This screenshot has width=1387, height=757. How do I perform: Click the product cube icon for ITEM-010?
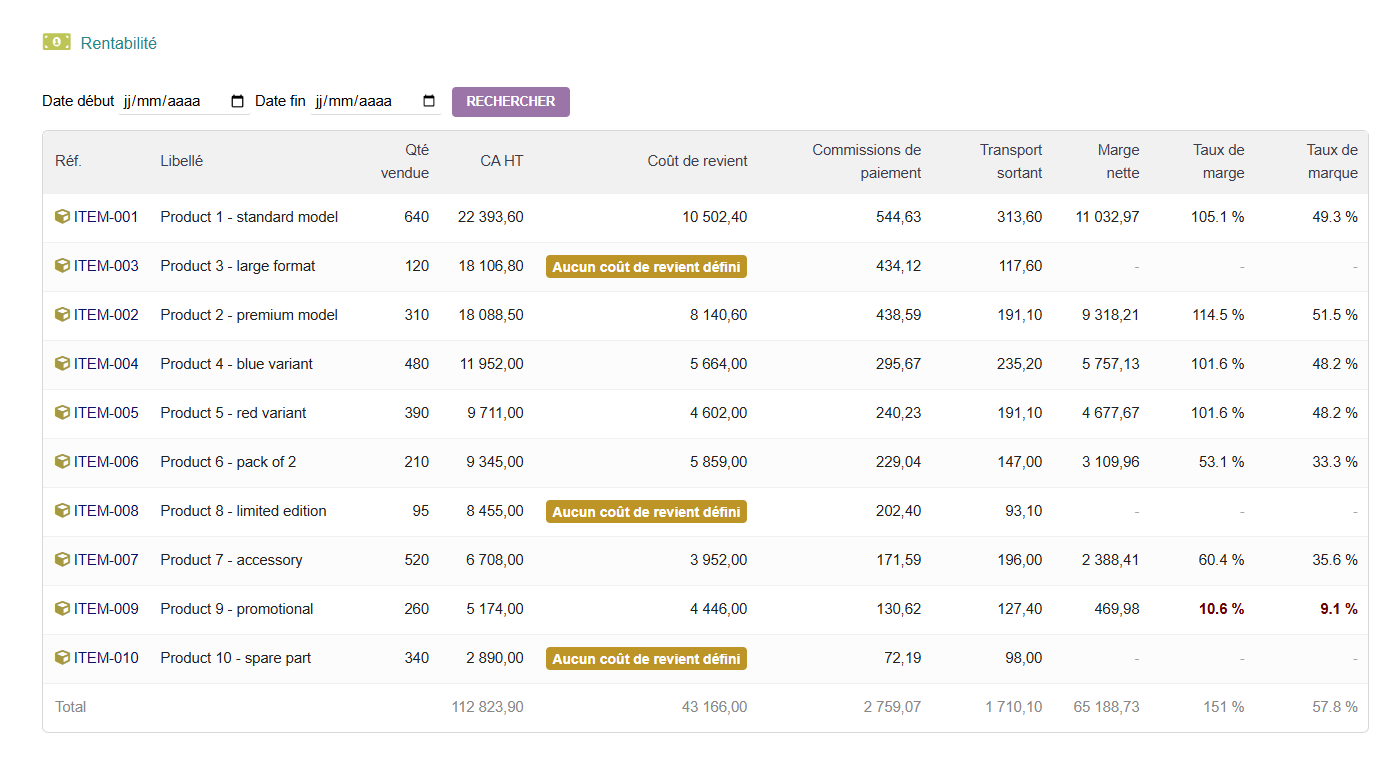[x=62, y=657]
